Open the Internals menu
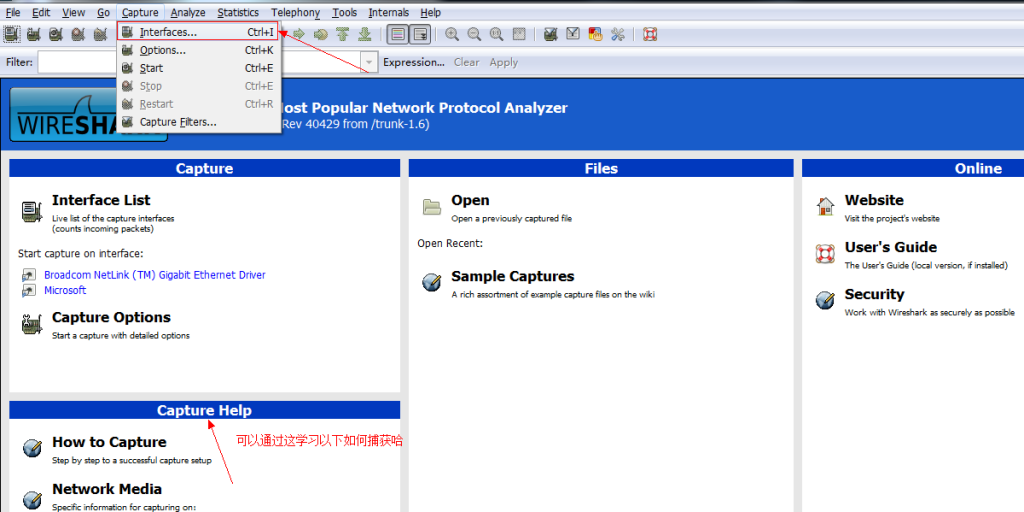 pos(389,12)
